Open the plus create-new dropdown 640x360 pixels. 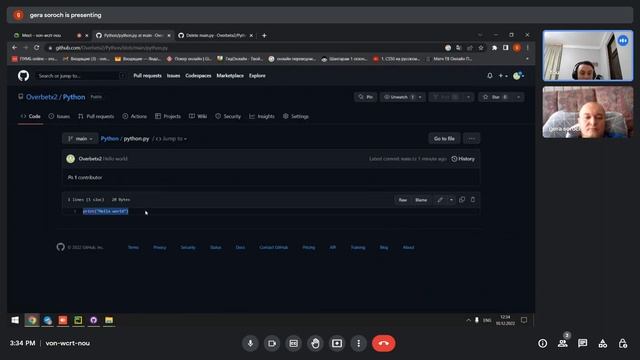pyautogui.click(x=503, y=76)
